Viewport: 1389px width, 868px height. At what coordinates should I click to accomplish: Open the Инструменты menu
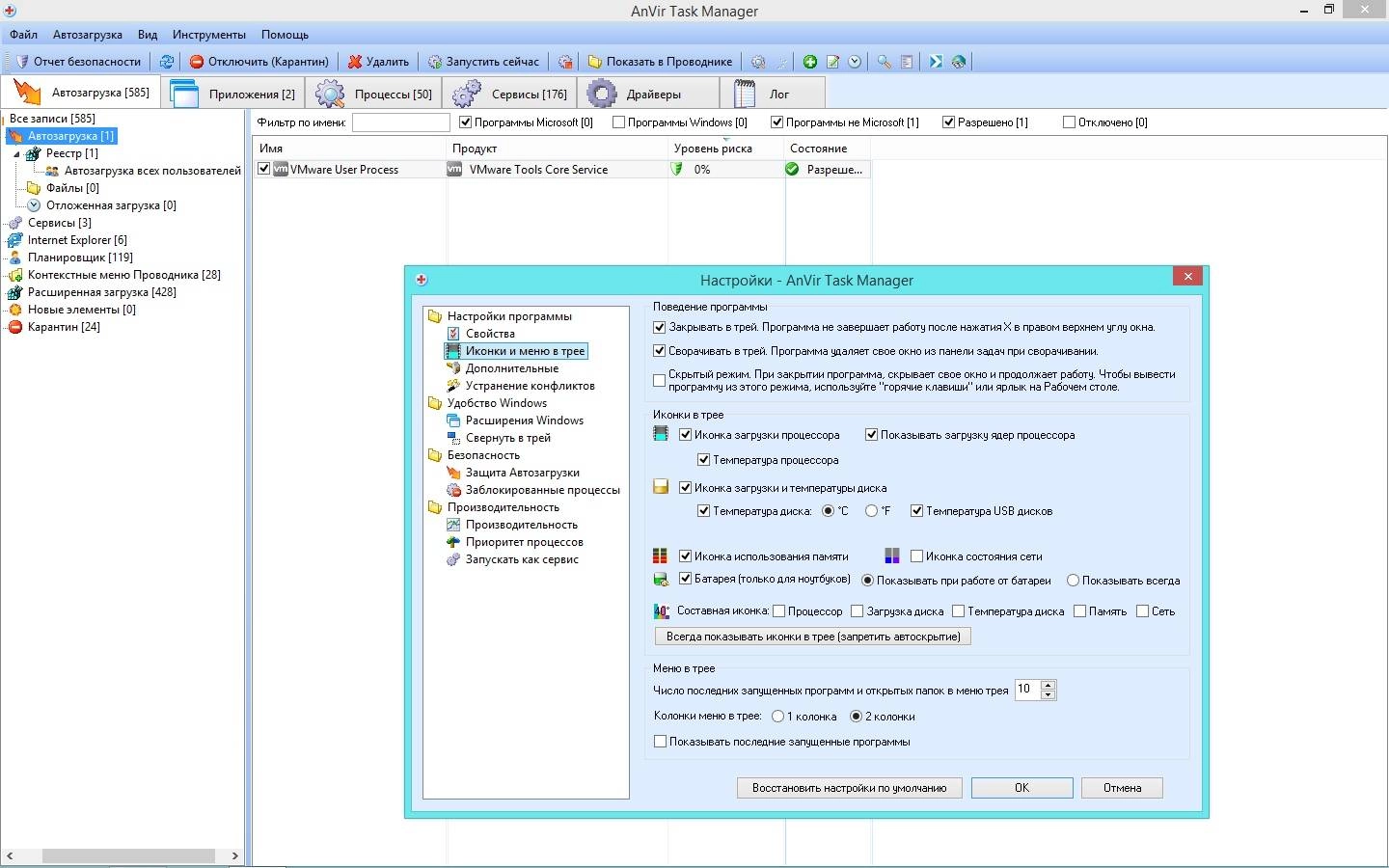pyautogui.click(x=209, y=35)
